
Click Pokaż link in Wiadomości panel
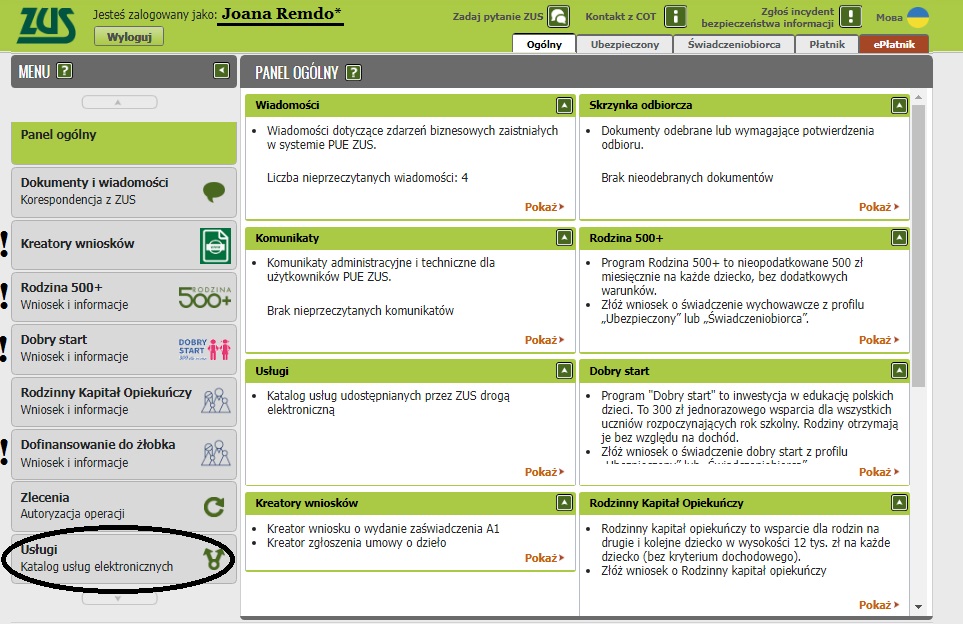(544, 207)
